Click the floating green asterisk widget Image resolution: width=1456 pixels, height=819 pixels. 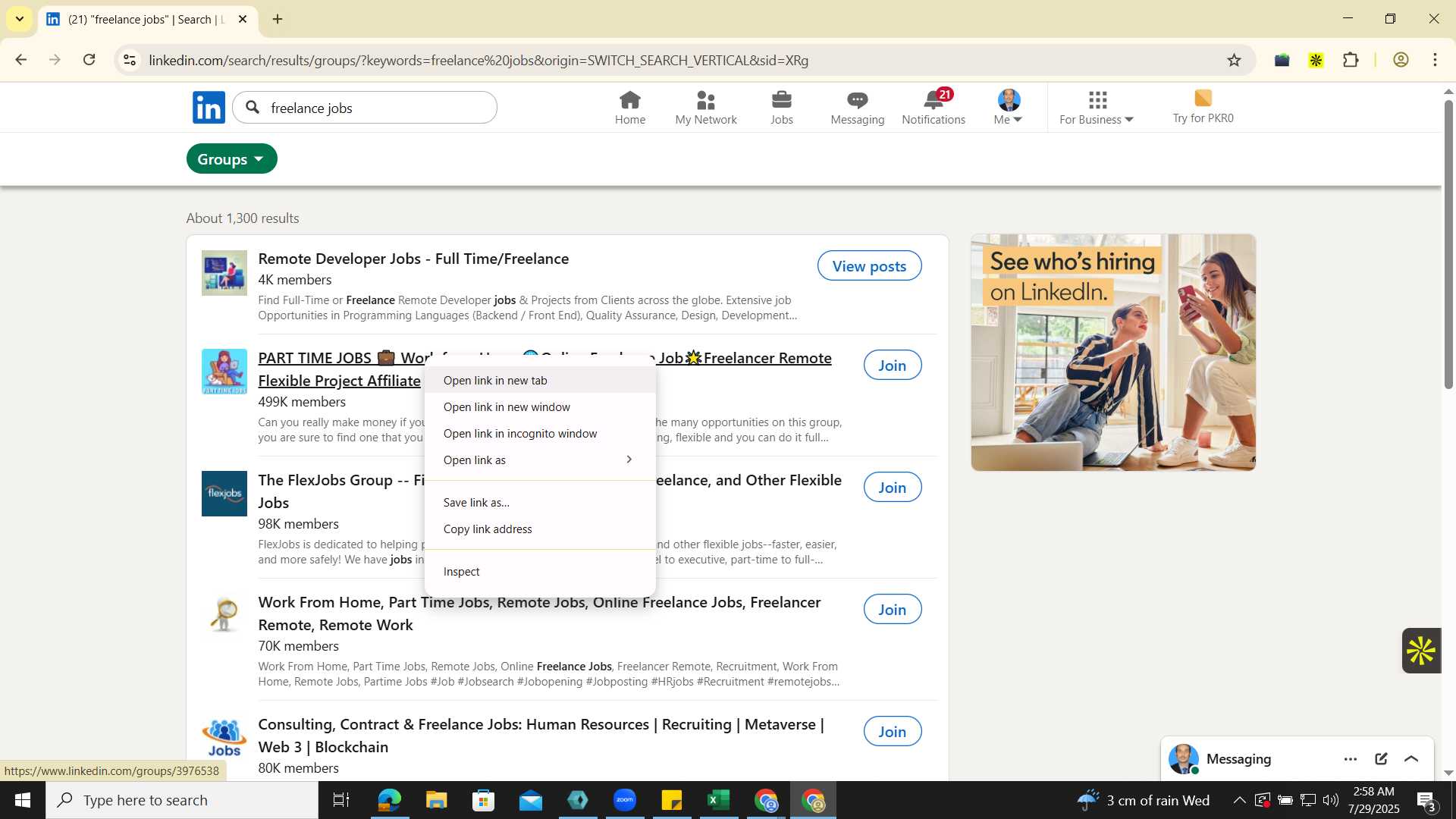[1421, 651]
